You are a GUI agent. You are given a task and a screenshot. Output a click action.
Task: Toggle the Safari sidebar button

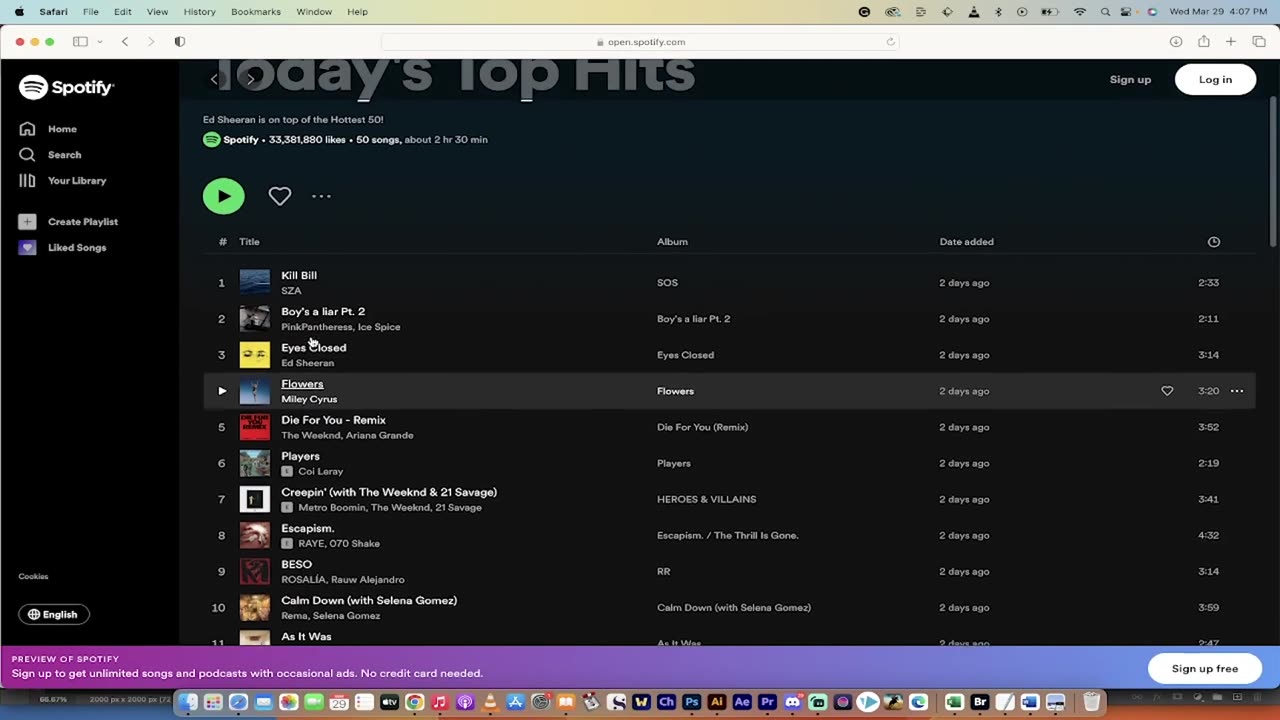pyautogui.click(x=80, y=42)
